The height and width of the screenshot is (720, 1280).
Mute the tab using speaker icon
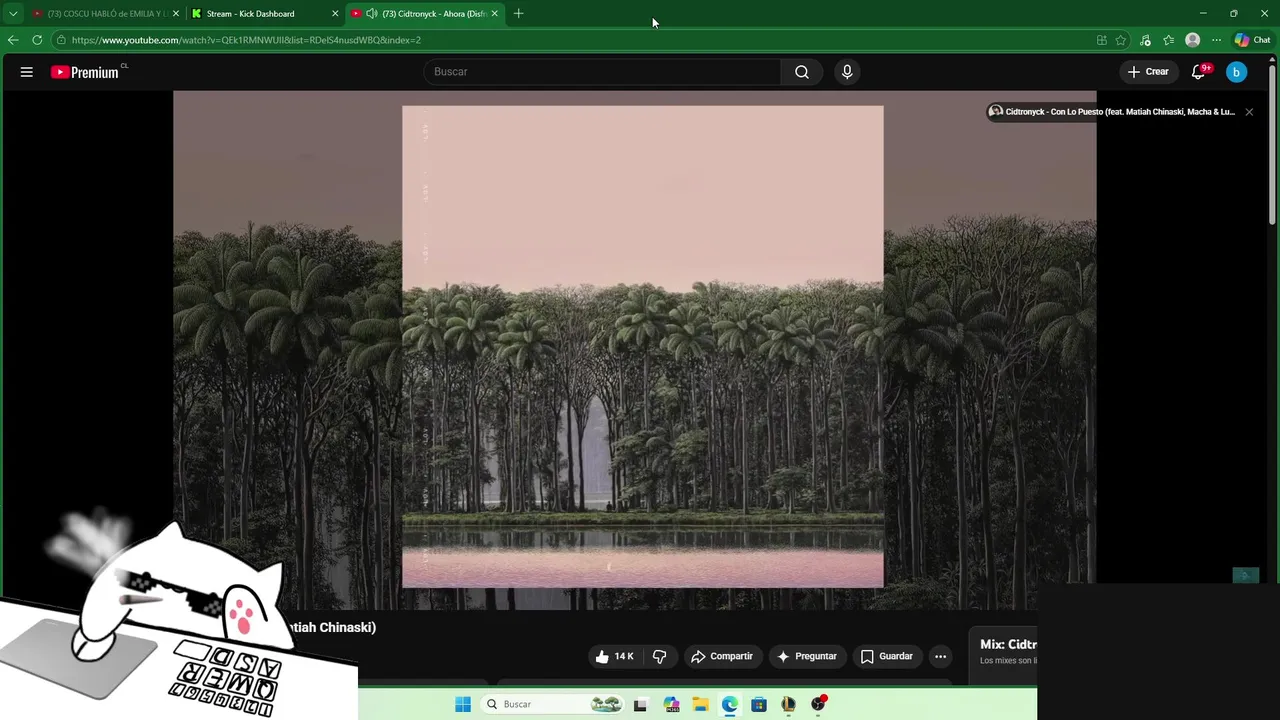click(x=371, y=14)
